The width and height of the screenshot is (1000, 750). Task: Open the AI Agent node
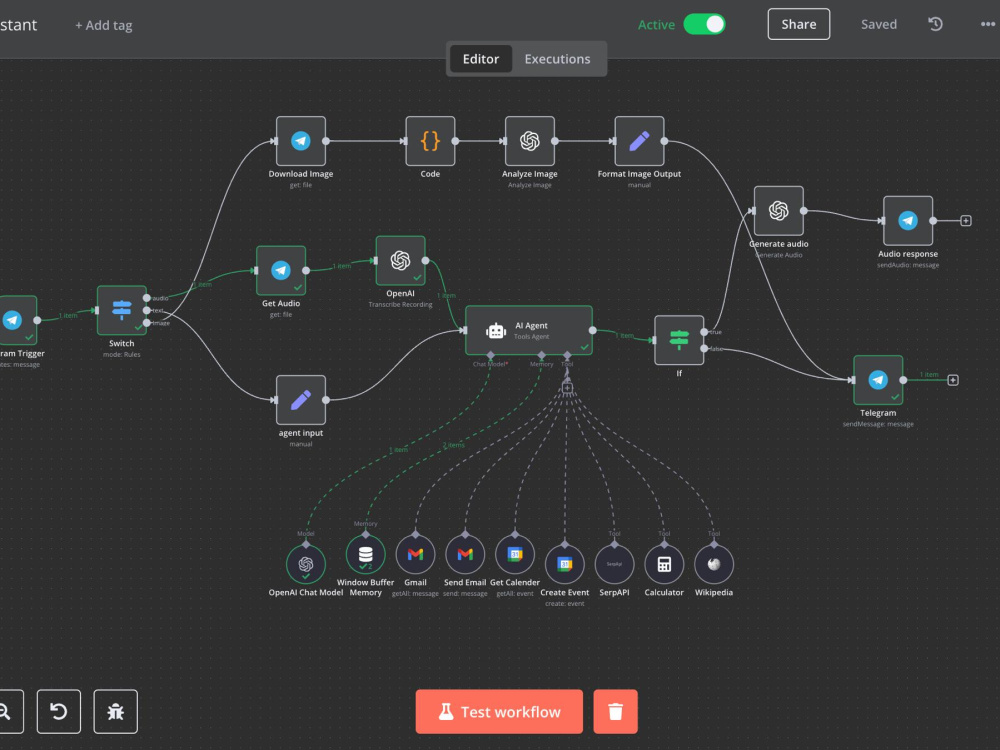[x=529, y=330]
